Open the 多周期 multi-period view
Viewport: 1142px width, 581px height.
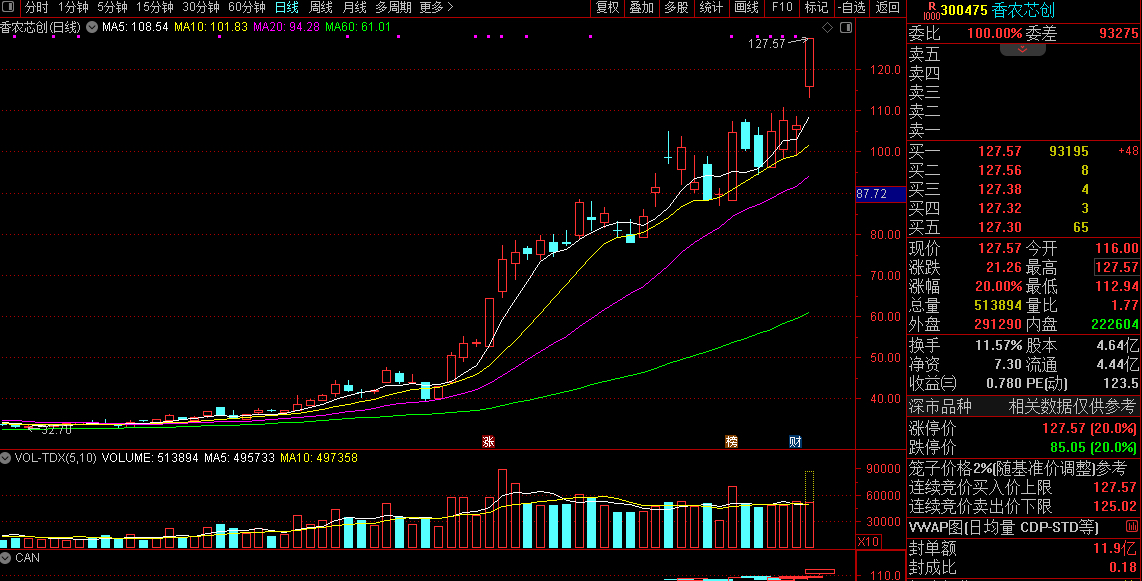[x=393, y=7]
